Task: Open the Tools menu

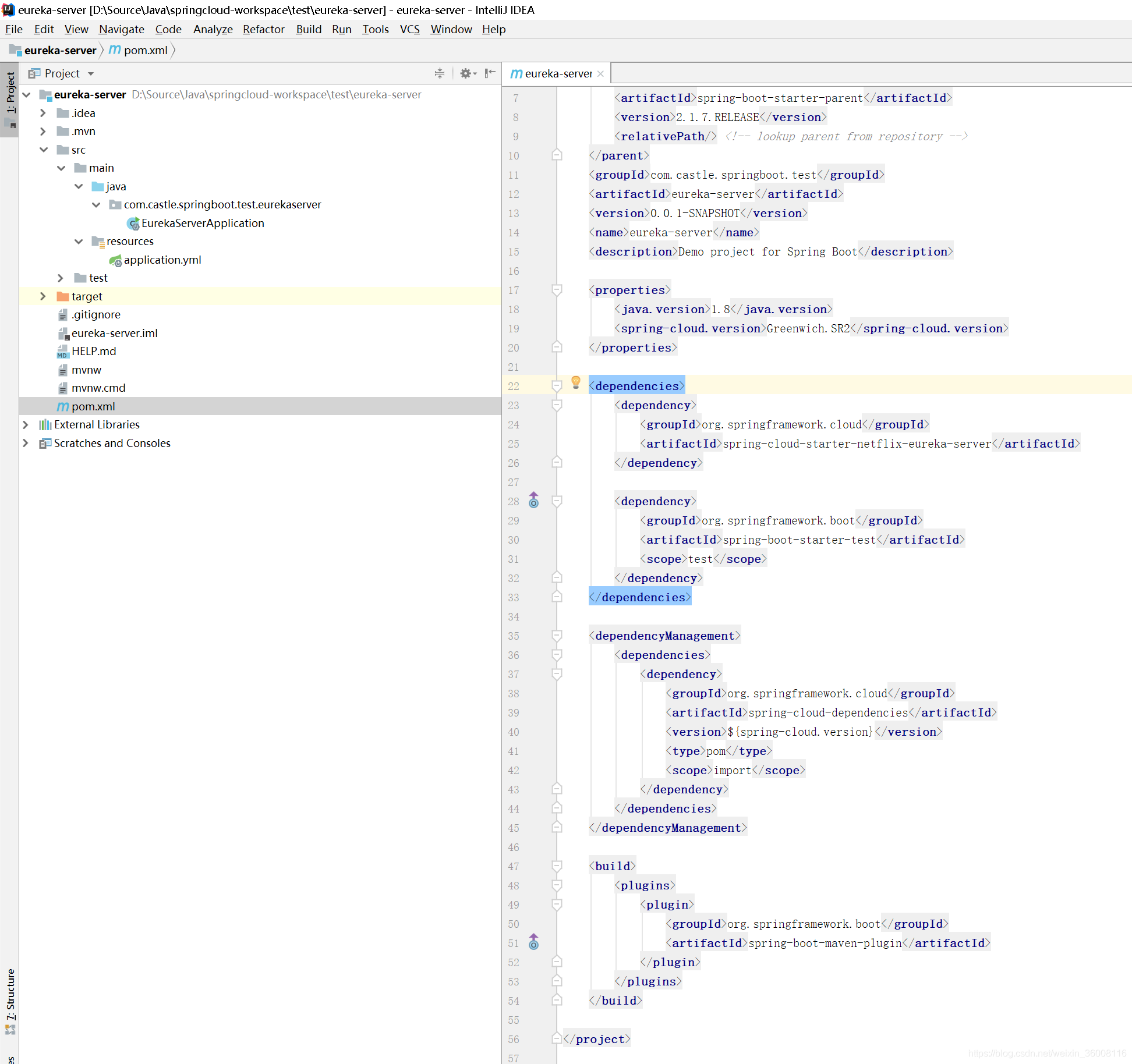Action: point(376,29)
